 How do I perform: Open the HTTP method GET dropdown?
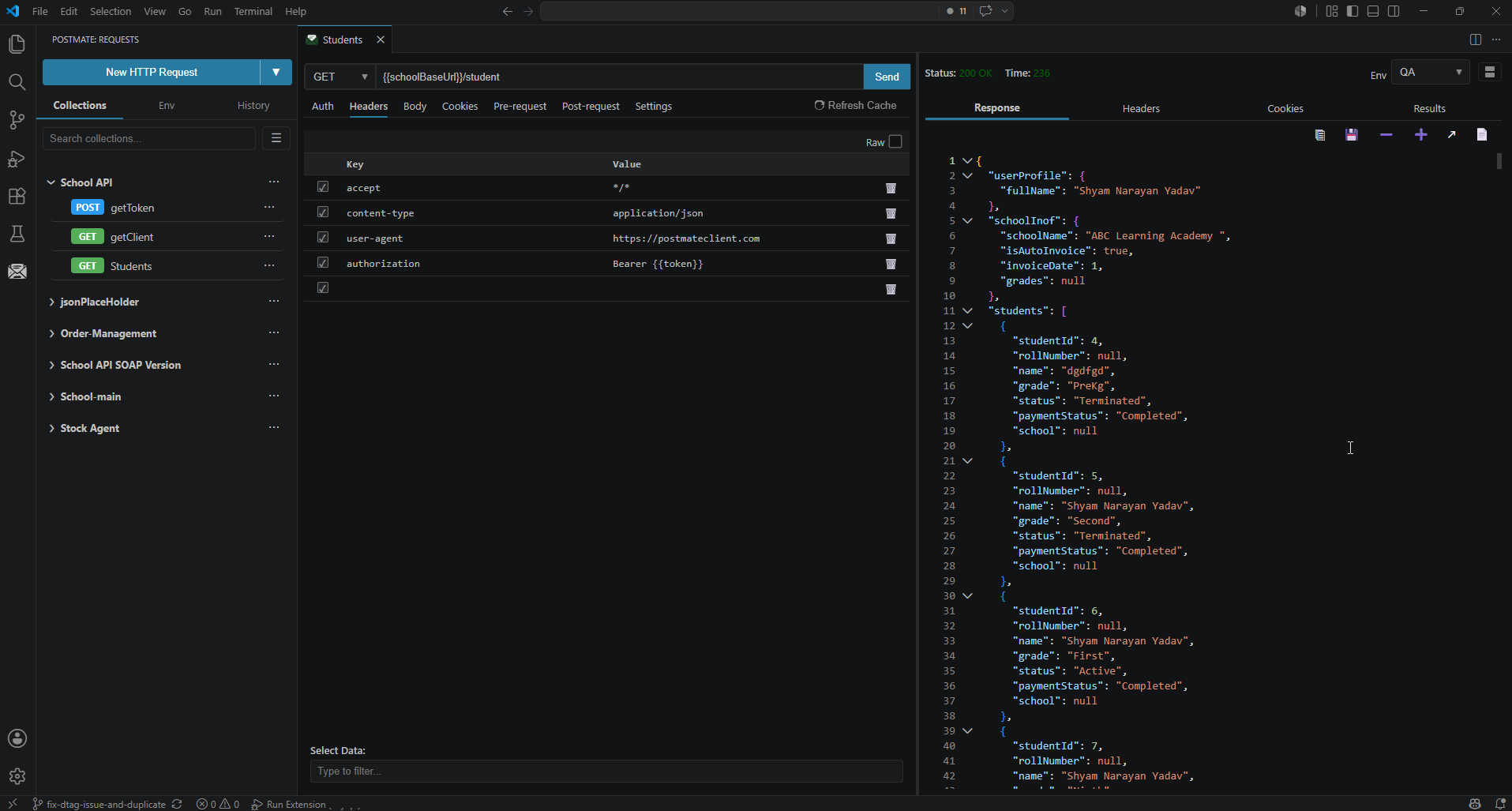pos(340,77)
